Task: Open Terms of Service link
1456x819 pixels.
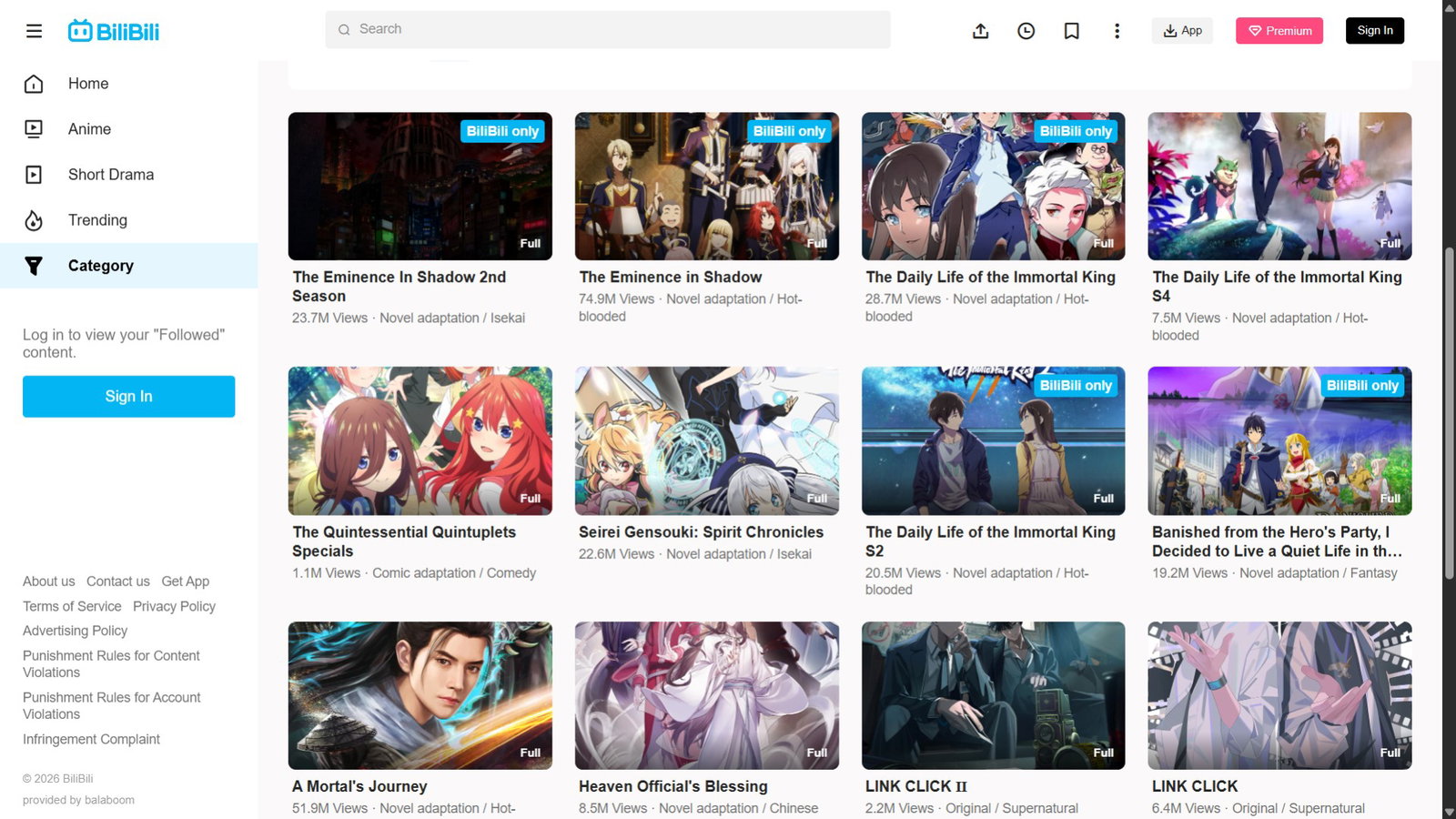Action: (72, 606)
